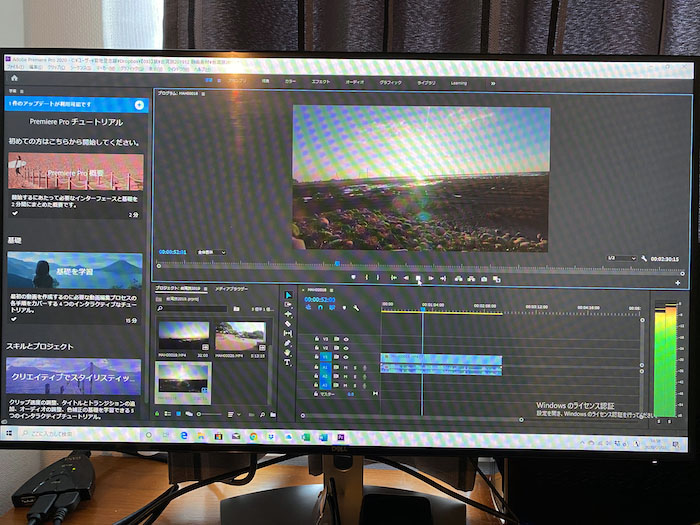
Task: Select the Ripple Edit tool
Action: click(x=288, y=314)
